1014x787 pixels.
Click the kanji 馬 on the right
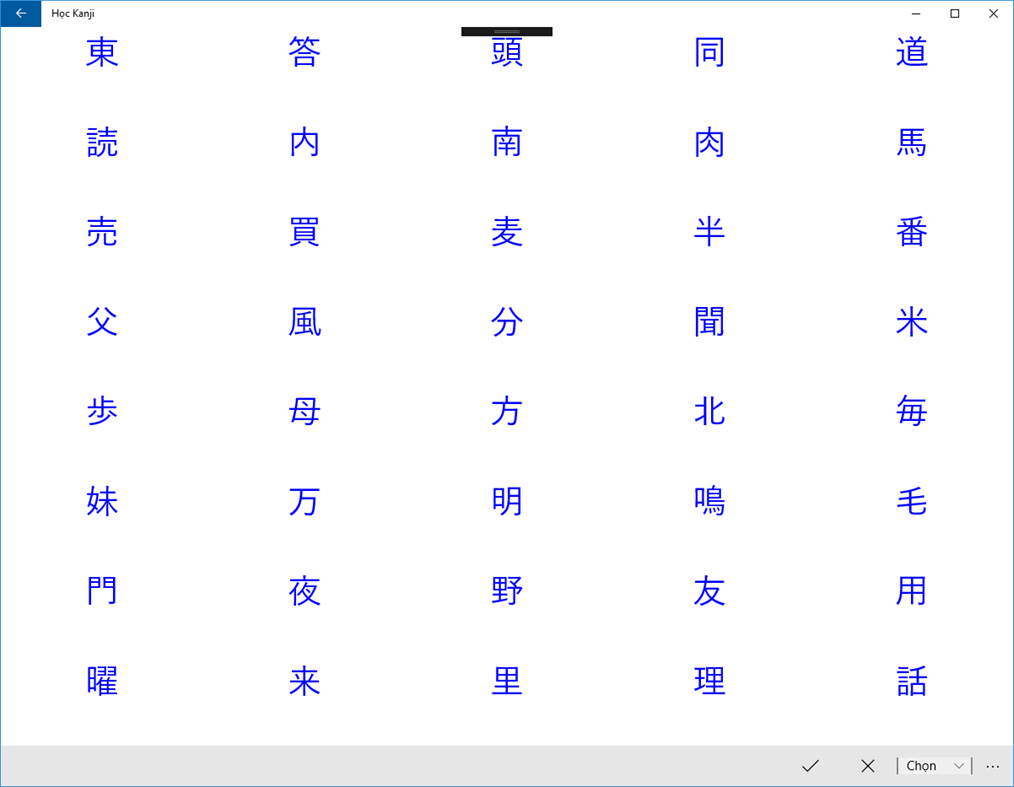(911, 143)
